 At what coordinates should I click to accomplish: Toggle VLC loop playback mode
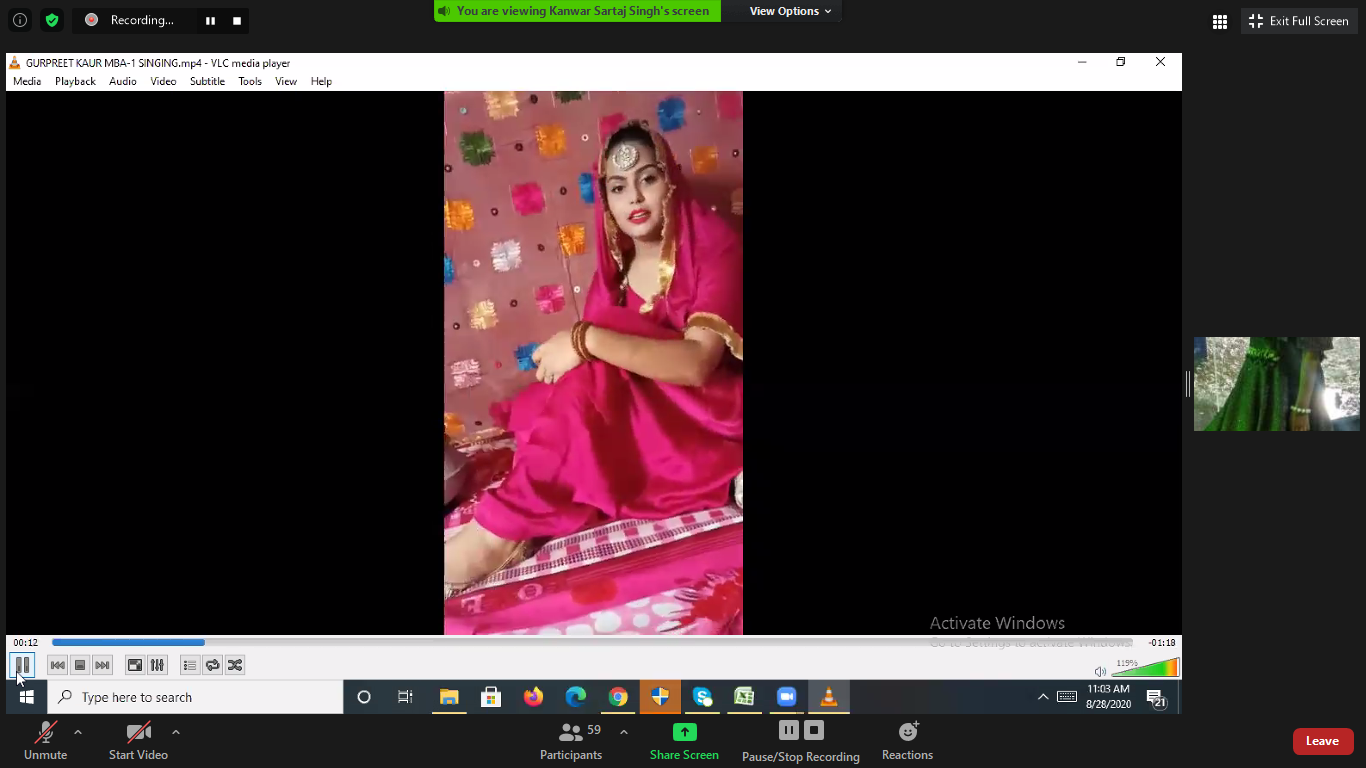click(212, 665)
